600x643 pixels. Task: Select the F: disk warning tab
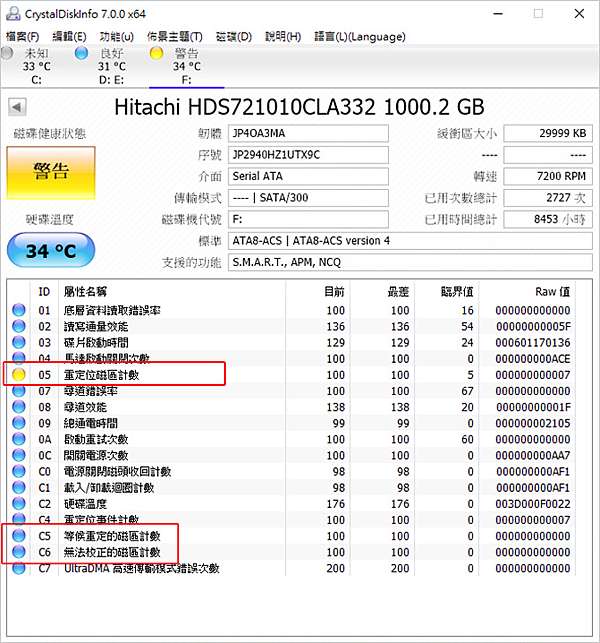click(186, 66)
